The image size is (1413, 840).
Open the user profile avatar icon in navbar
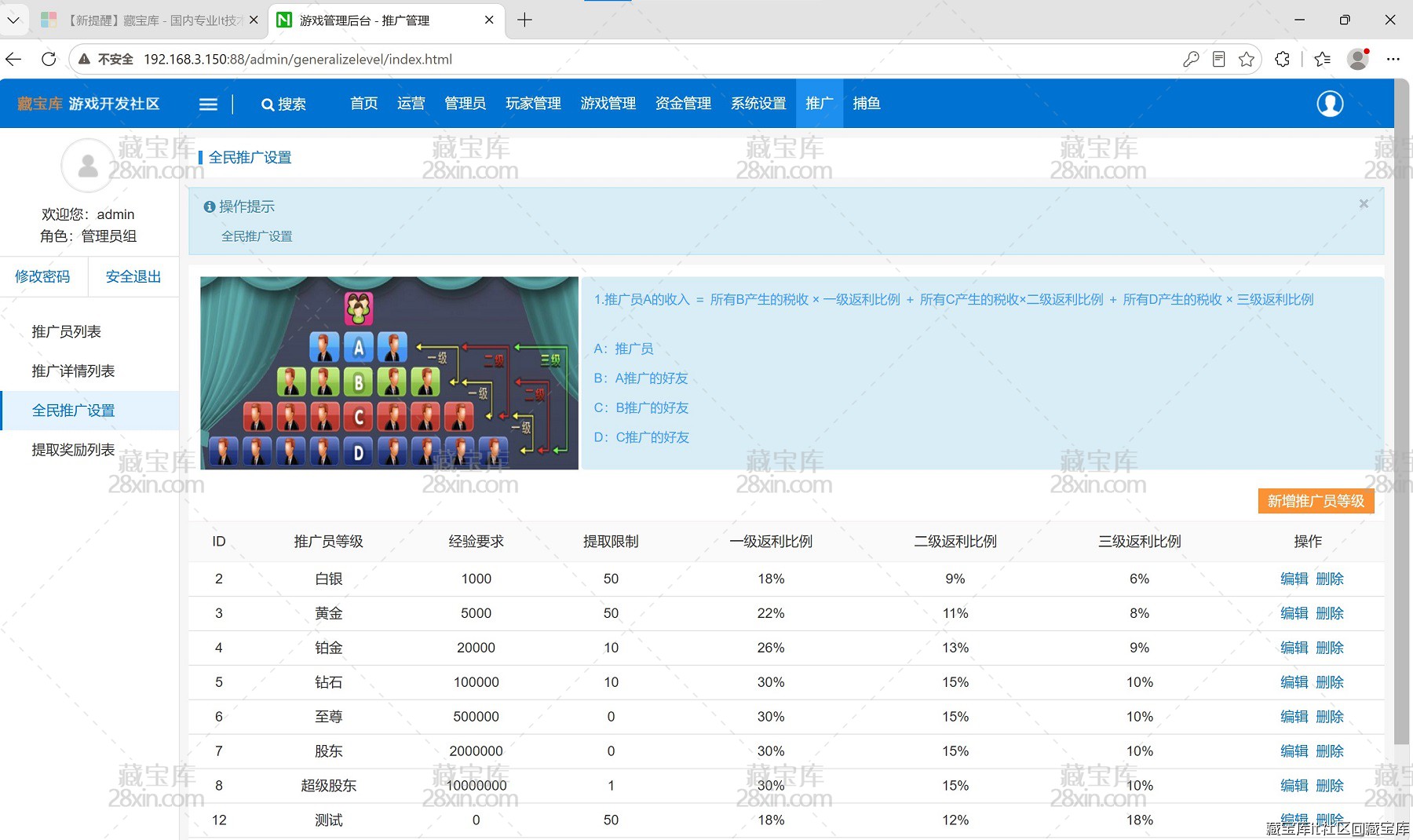click(1330, 104)
